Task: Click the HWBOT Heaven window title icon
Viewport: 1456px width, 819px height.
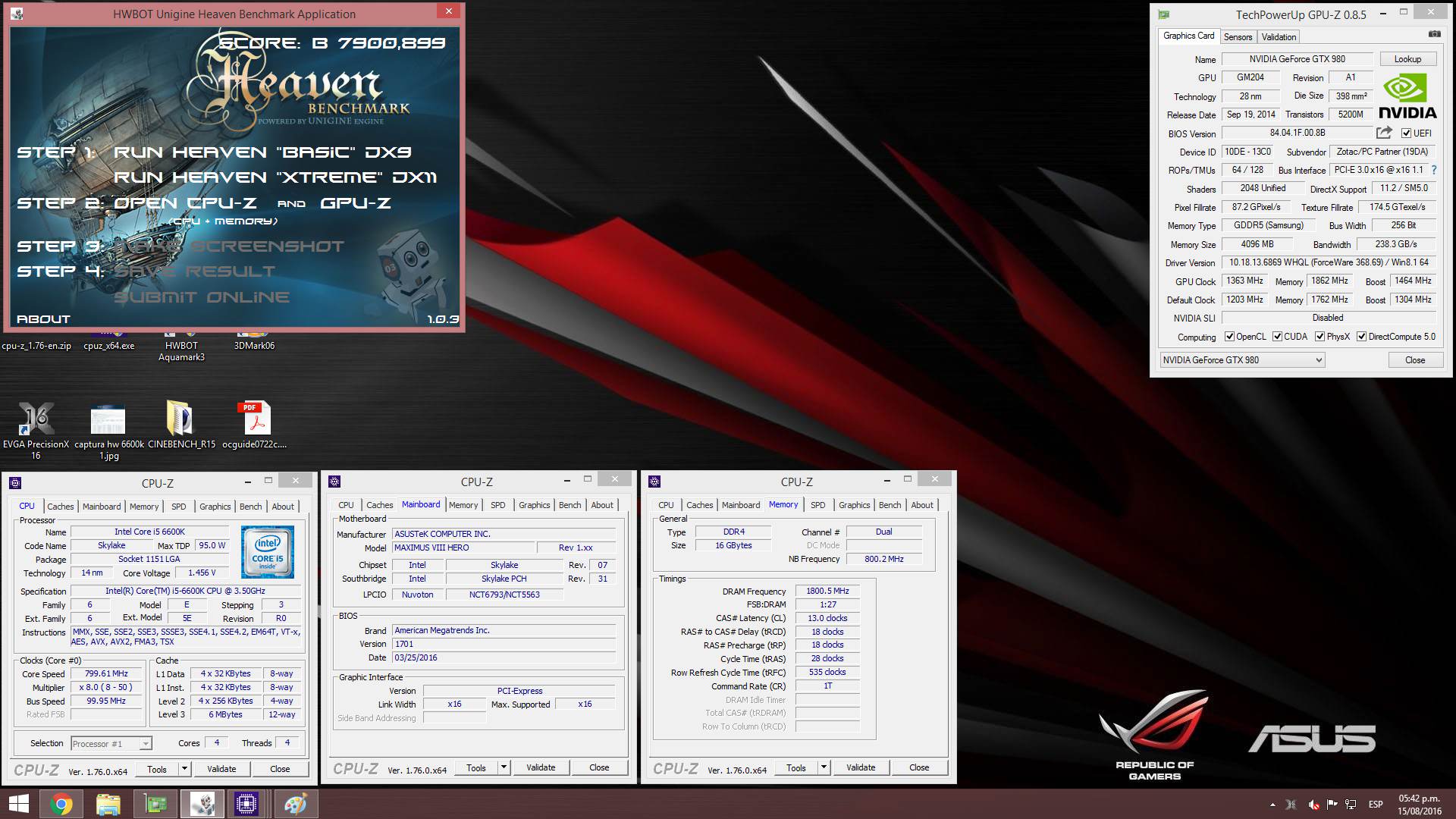Action: (x=17, y=14)
